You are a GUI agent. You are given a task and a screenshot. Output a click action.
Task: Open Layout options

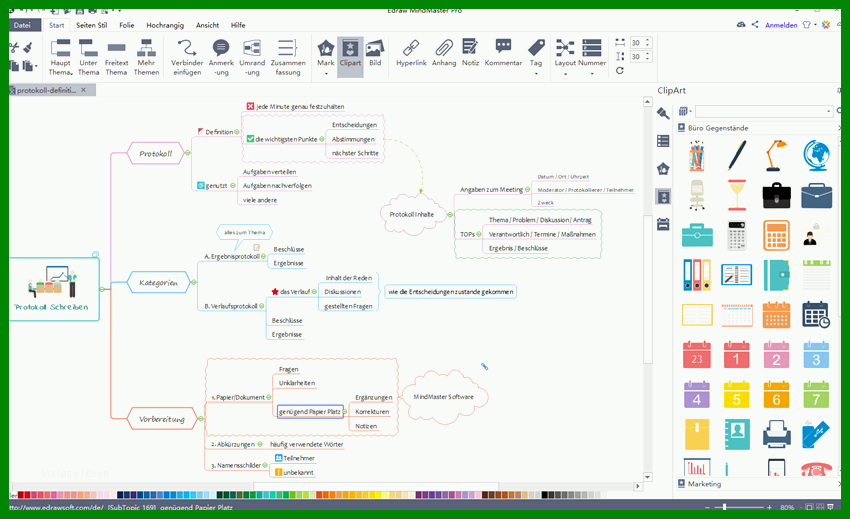pos(565,56)
